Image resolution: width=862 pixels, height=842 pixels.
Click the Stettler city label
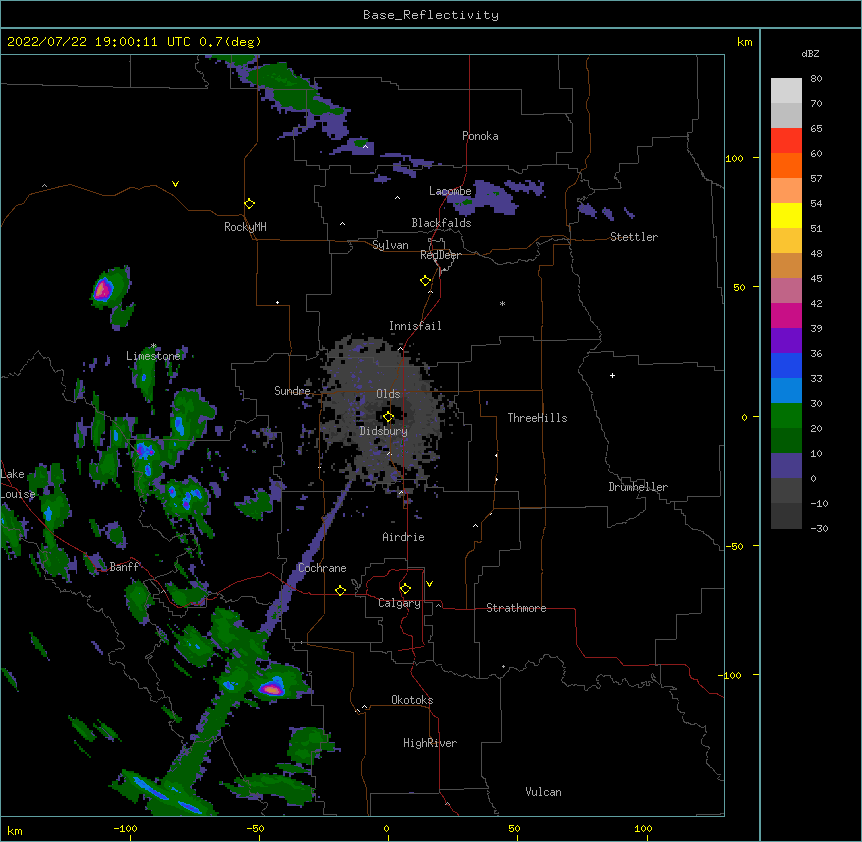coord(634,237)
